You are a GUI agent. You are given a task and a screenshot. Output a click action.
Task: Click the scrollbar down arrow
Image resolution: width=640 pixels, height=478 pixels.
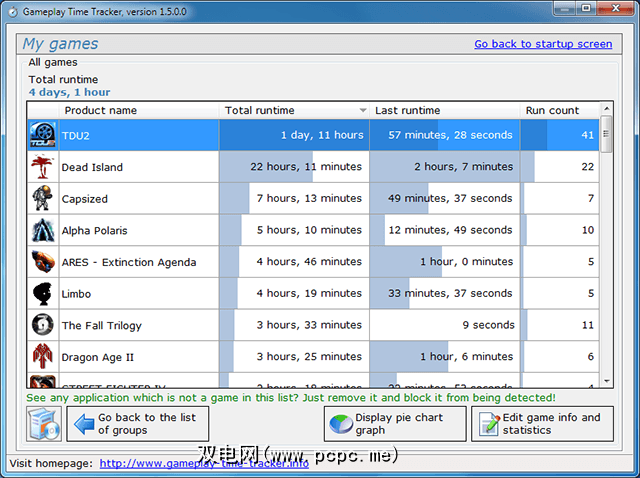[x=607, y=381]
